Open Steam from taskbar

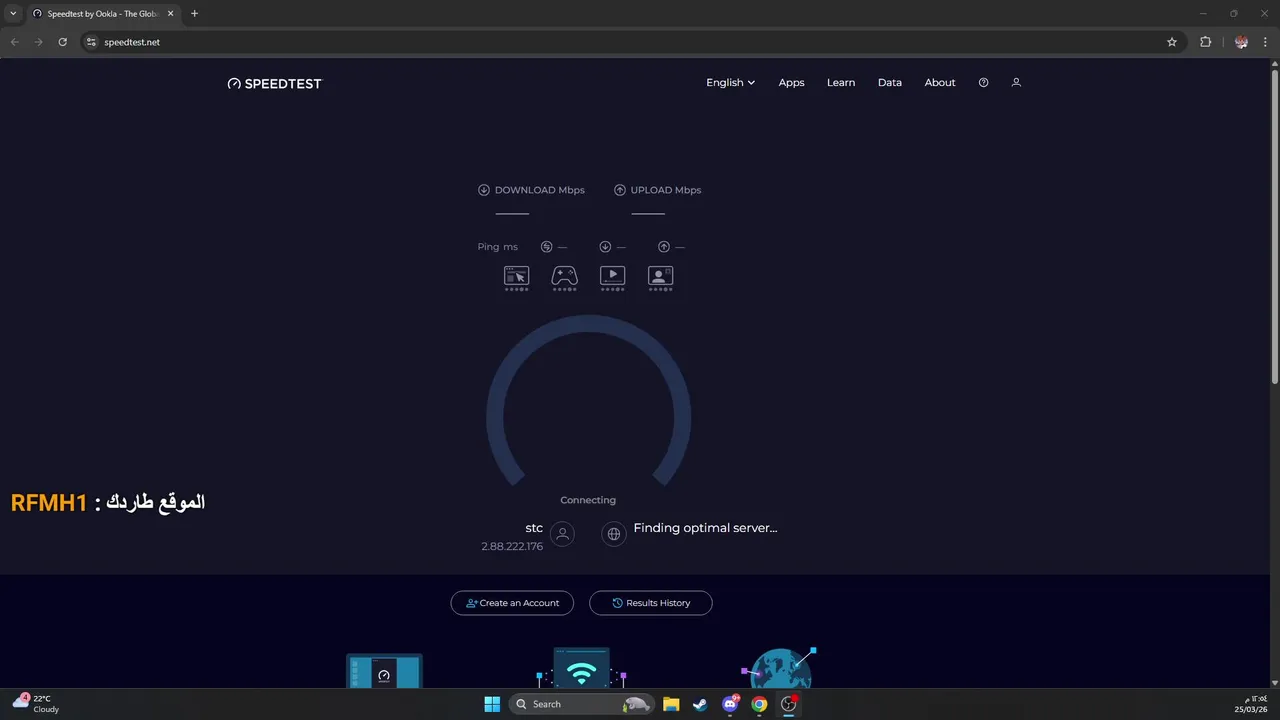click(700, 704)
